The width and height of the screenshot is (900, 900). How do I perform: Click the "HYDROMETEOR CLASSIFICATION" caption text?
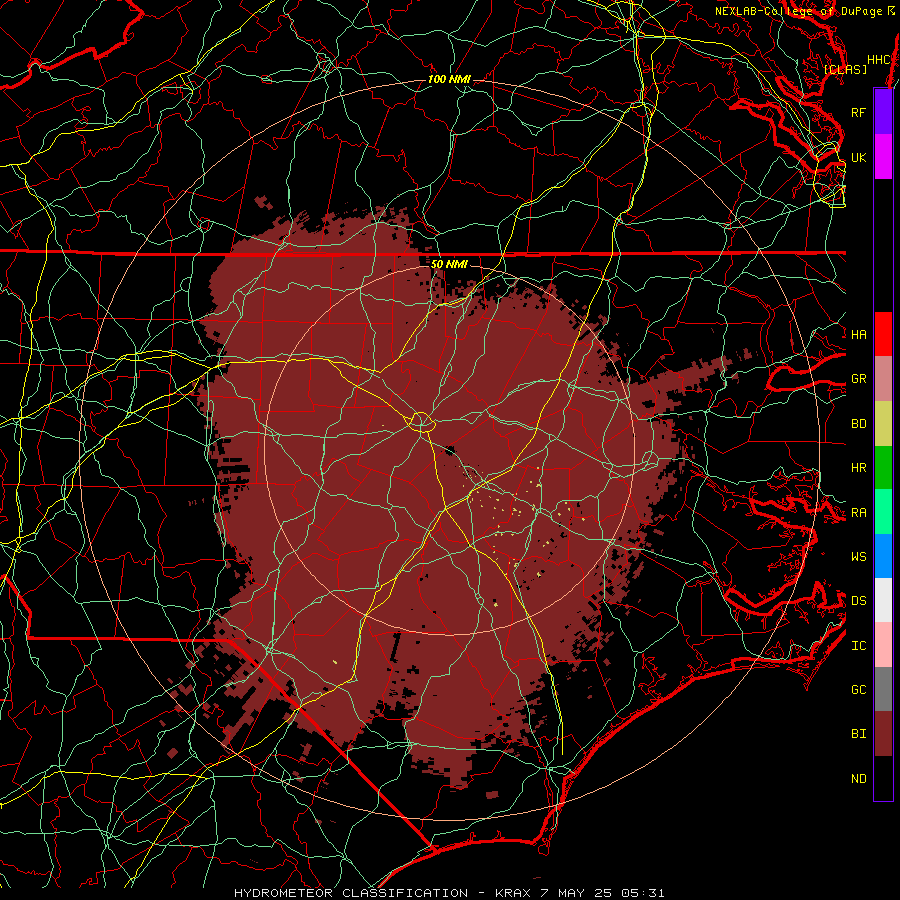pos(351,893)
